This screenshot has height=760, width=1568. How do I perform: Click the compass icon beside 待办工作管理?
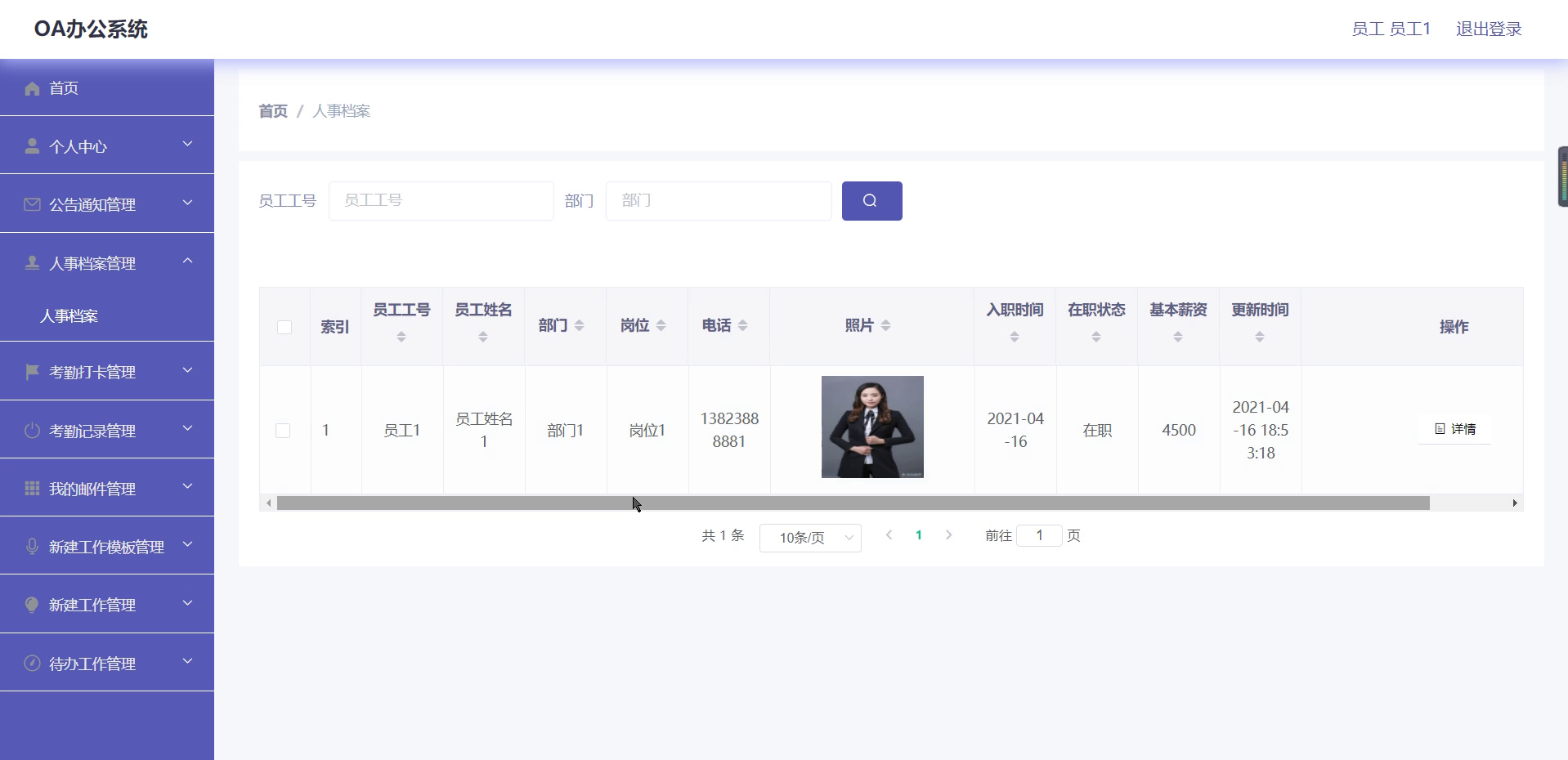(32, 664)
